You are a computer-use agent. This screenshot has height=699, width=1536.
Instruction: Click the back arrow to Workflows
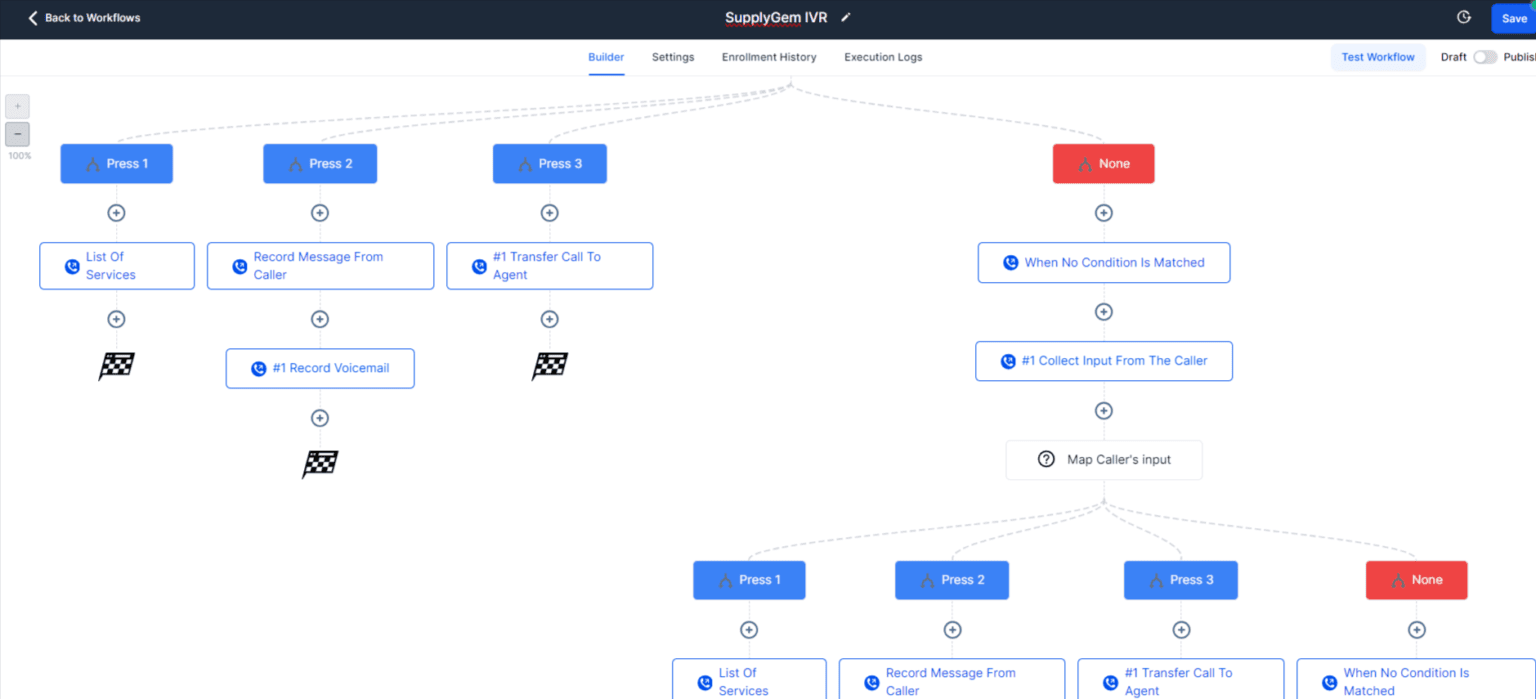pyautogui.click(x=33, y=18)
